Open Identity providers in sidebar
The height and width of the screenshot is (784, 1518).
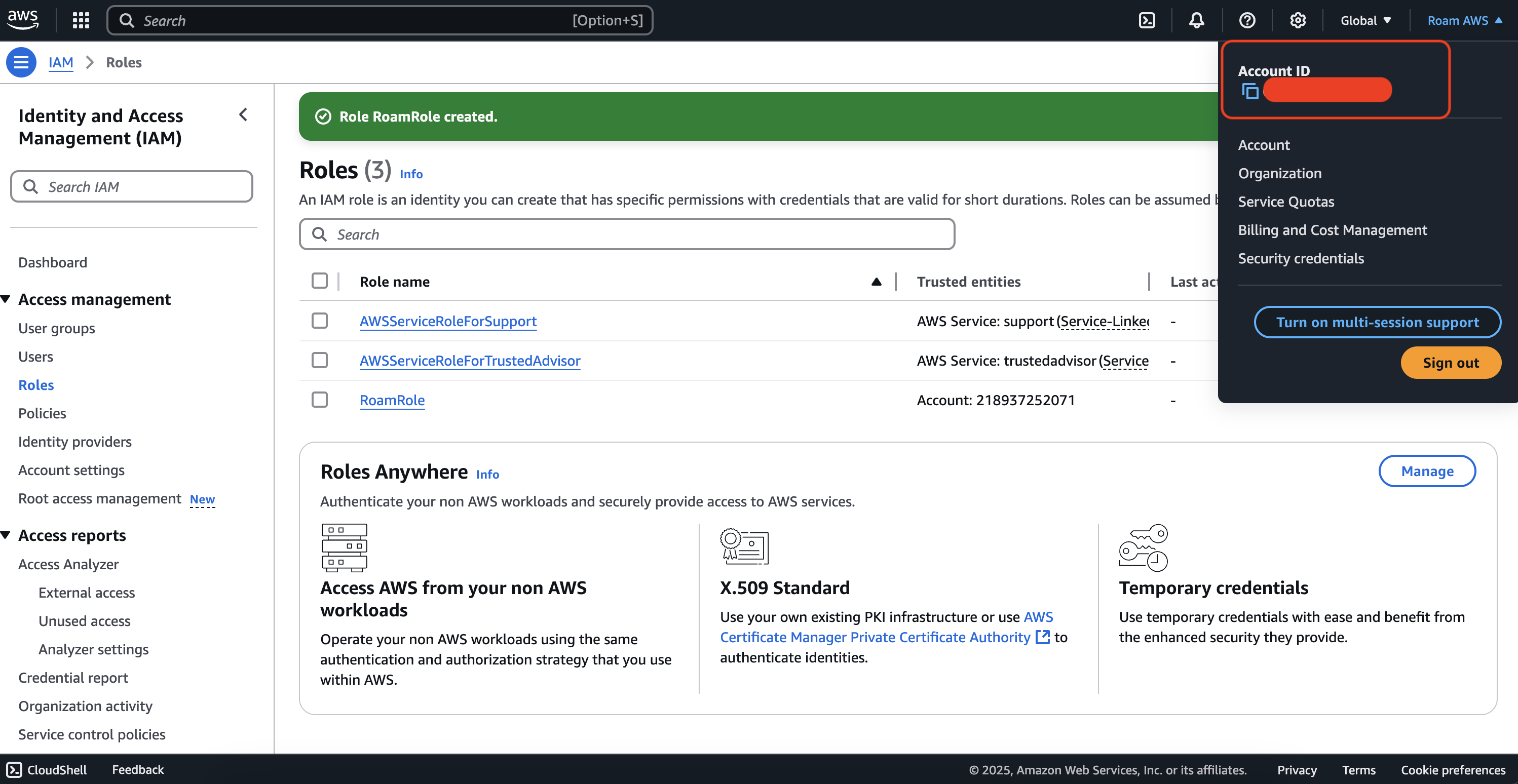(x=75, y=441)
